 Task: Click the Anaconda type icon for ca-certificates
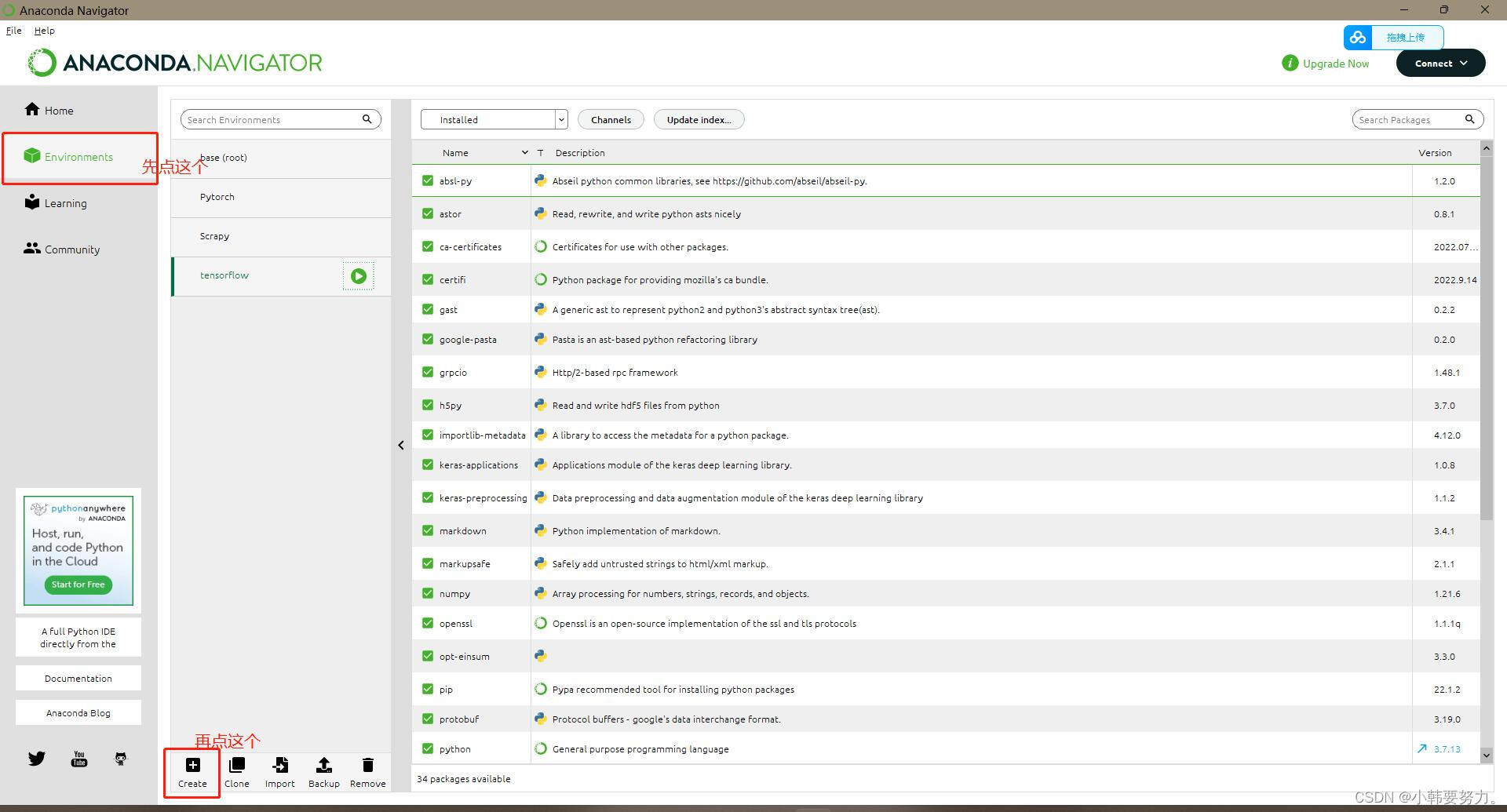(x=540, y=246)
